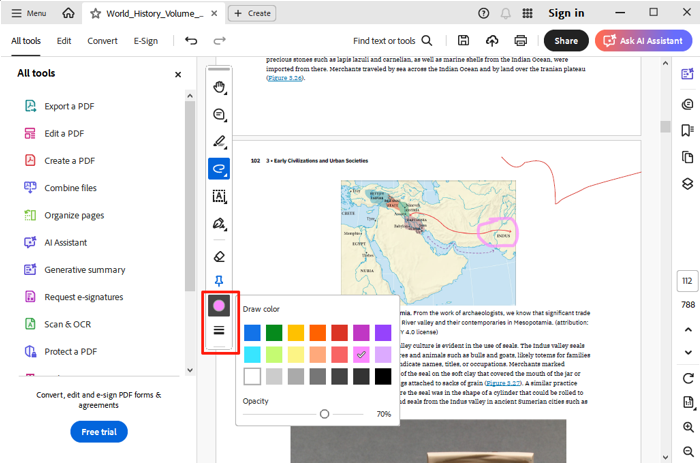Choose the cyan draw color swatch
This screenshot has width=700, height=463.
click(252, 355)
